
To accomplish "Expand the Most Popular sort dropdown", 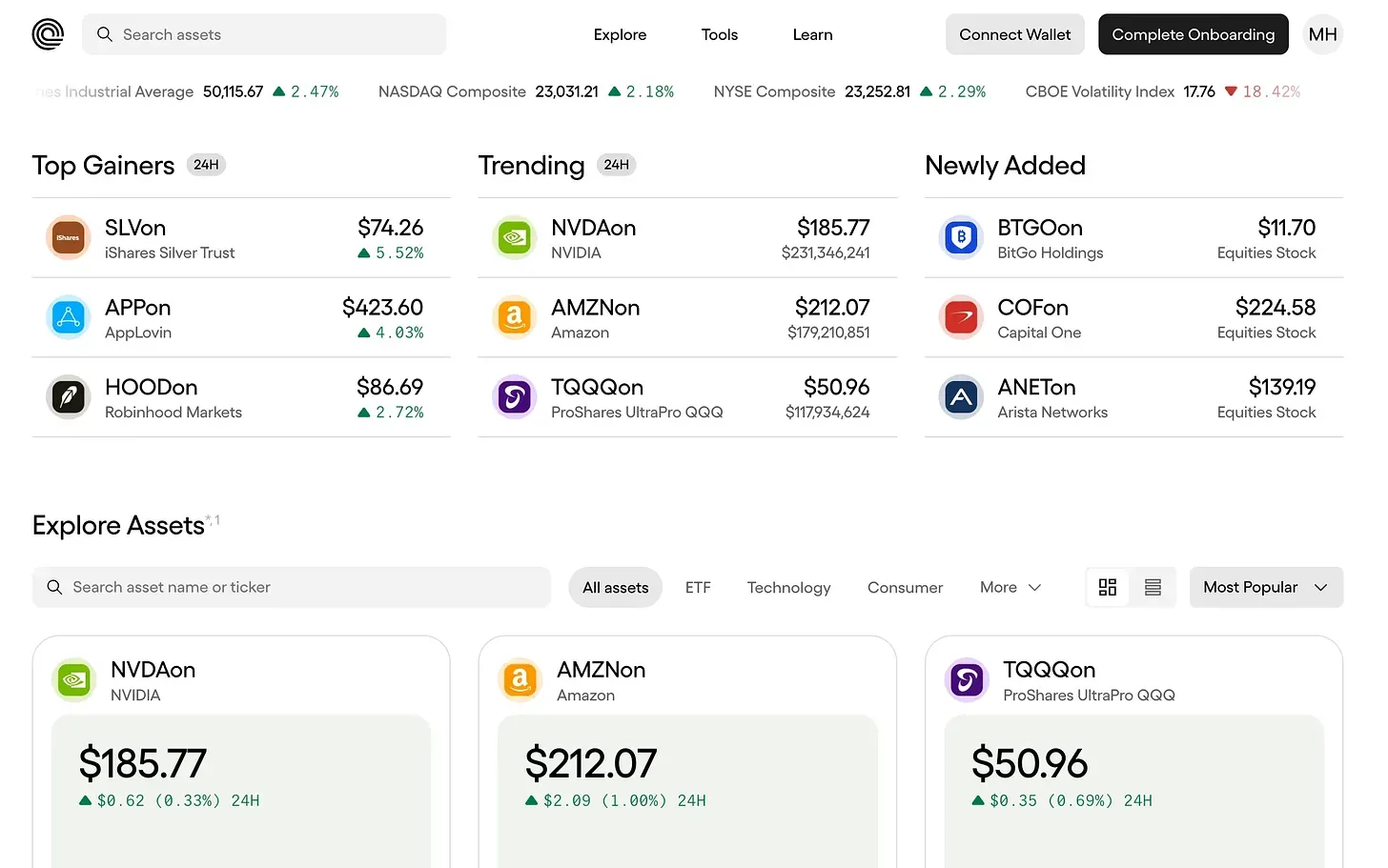I will click(1265, 587).
